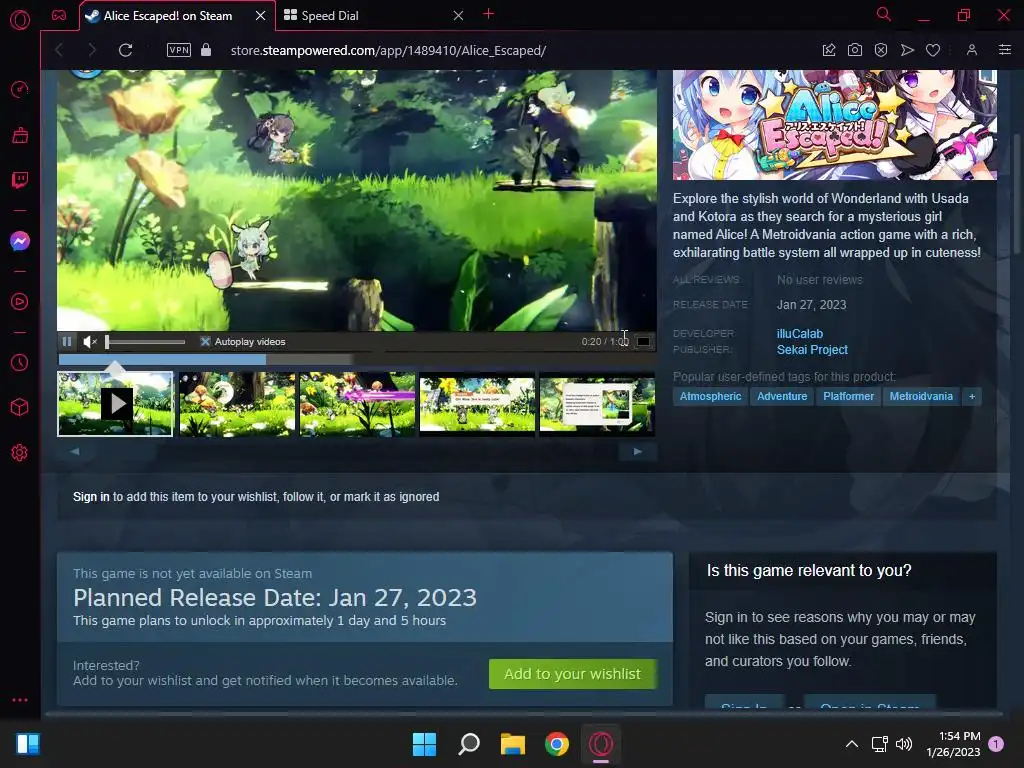Viewport: 1024px width, 768px height.
Task: Select the second screenshot thumbnail
Action: (x=237, y=404)
